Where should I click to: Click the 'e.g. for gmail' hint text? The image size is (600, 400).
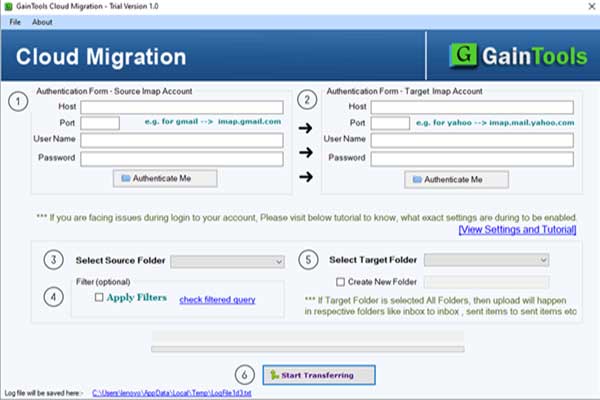coord(213,121)
